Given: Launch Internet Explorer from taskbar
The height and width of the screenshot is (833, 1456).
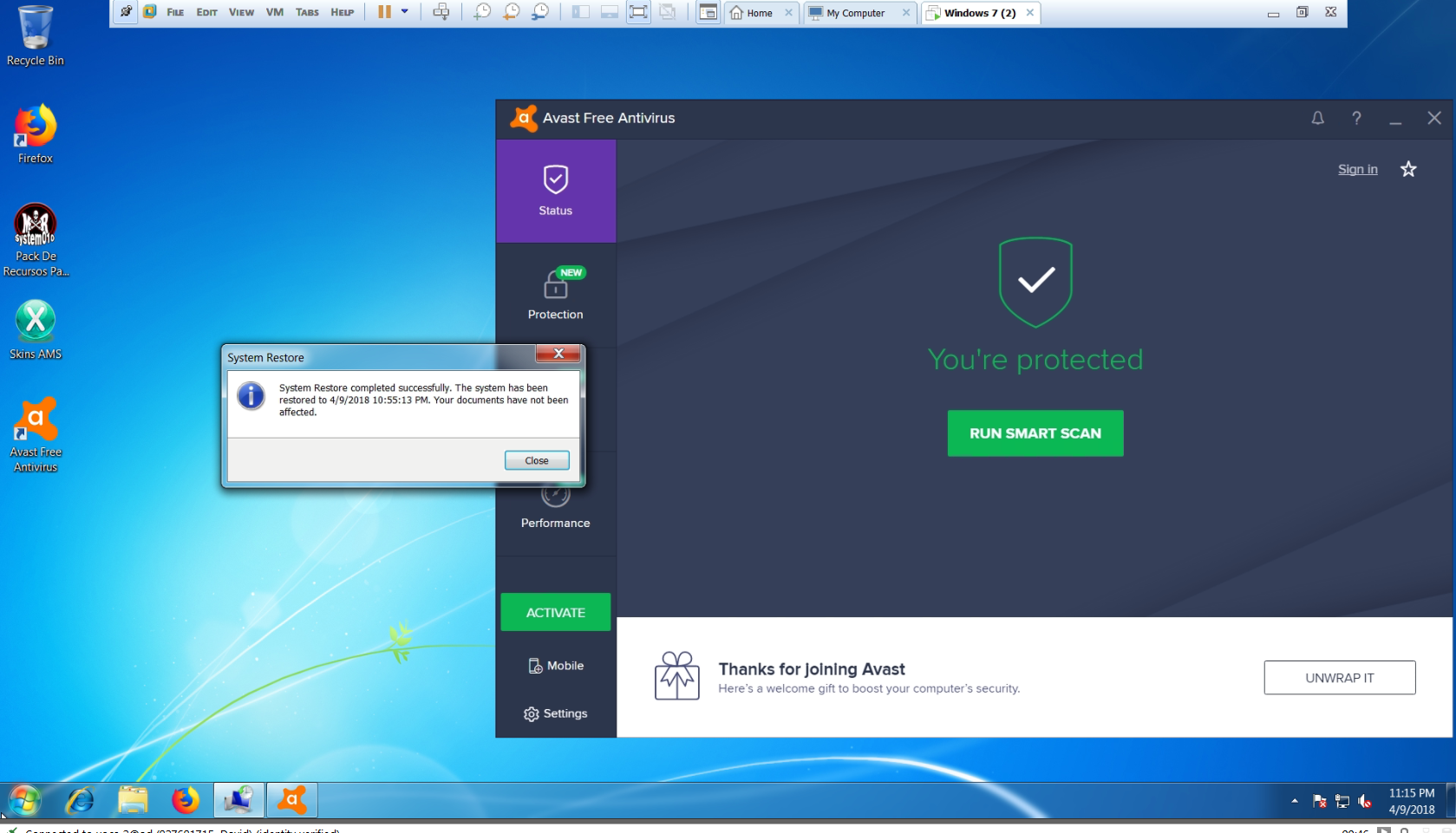Looking at the screenshot, I should click(x=80, y=800).
